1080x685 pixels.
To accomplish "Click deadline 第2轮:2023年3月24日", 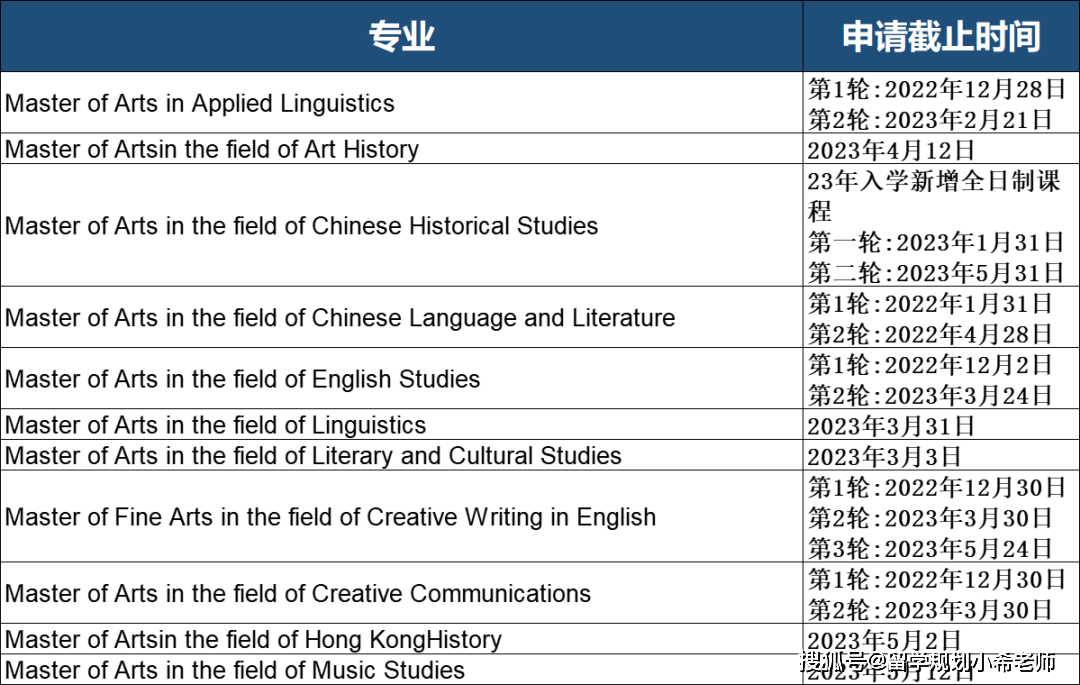I will (x=930, y=395).
